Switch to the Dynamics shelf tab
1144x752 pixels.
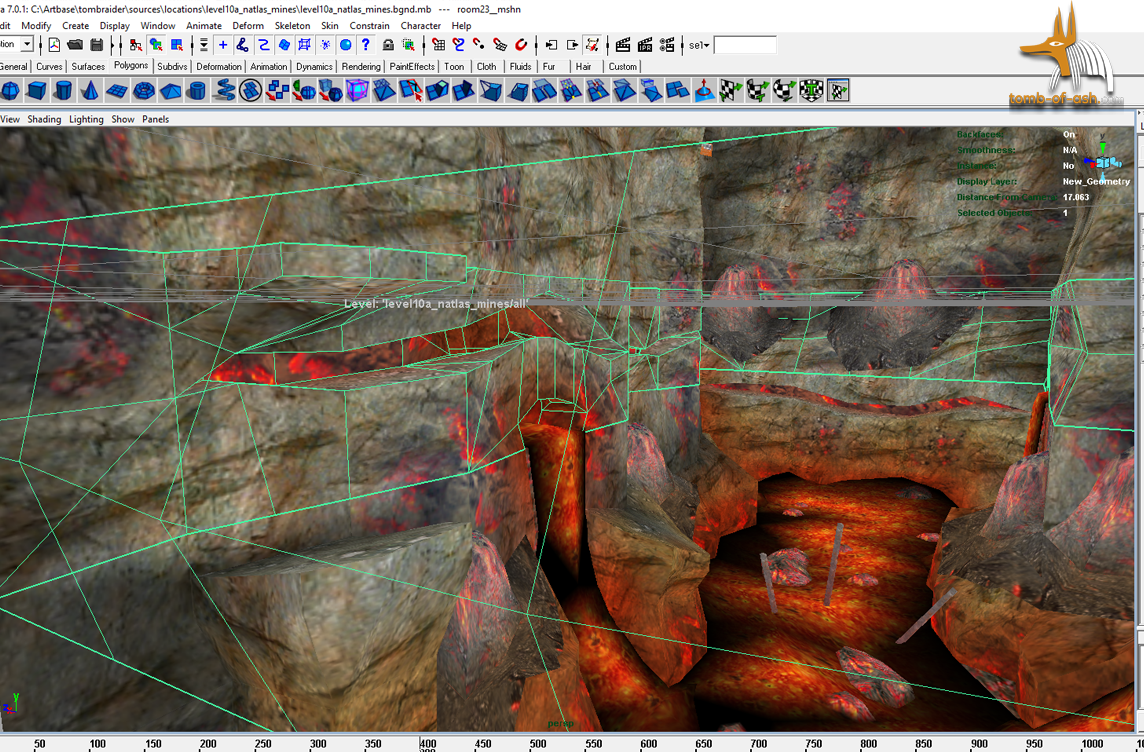[x=314, y=66]
